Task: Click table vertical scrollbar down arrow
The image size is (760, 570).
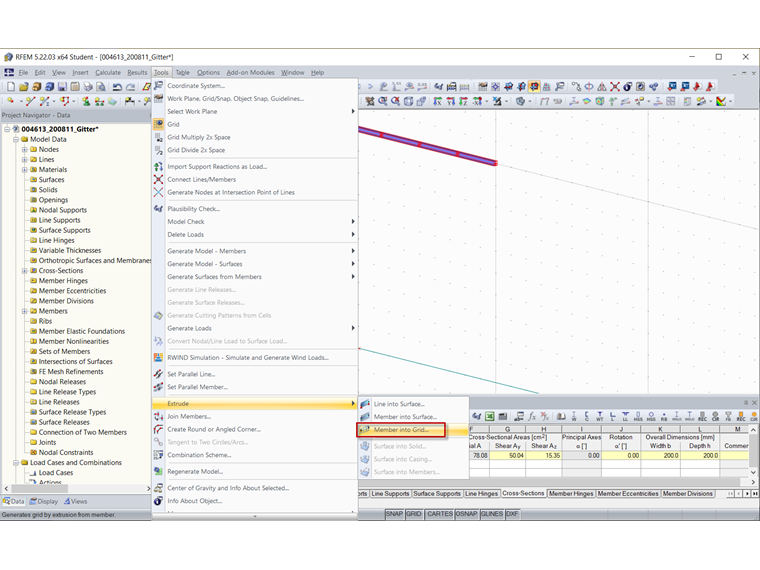Action: tap(753, 472)
